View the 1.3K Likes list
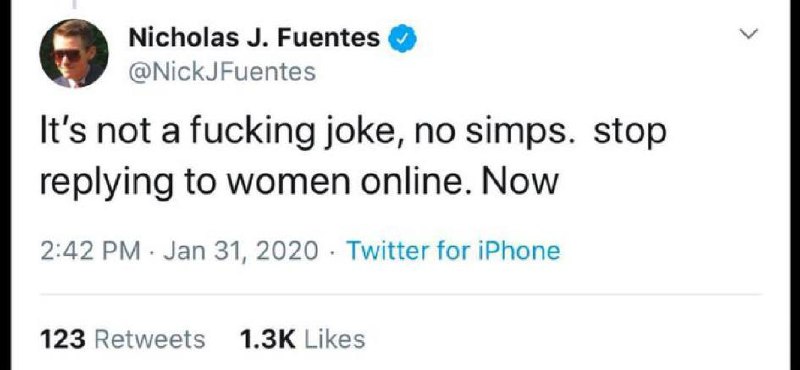The image size is (800, 370). pos(302,339)
